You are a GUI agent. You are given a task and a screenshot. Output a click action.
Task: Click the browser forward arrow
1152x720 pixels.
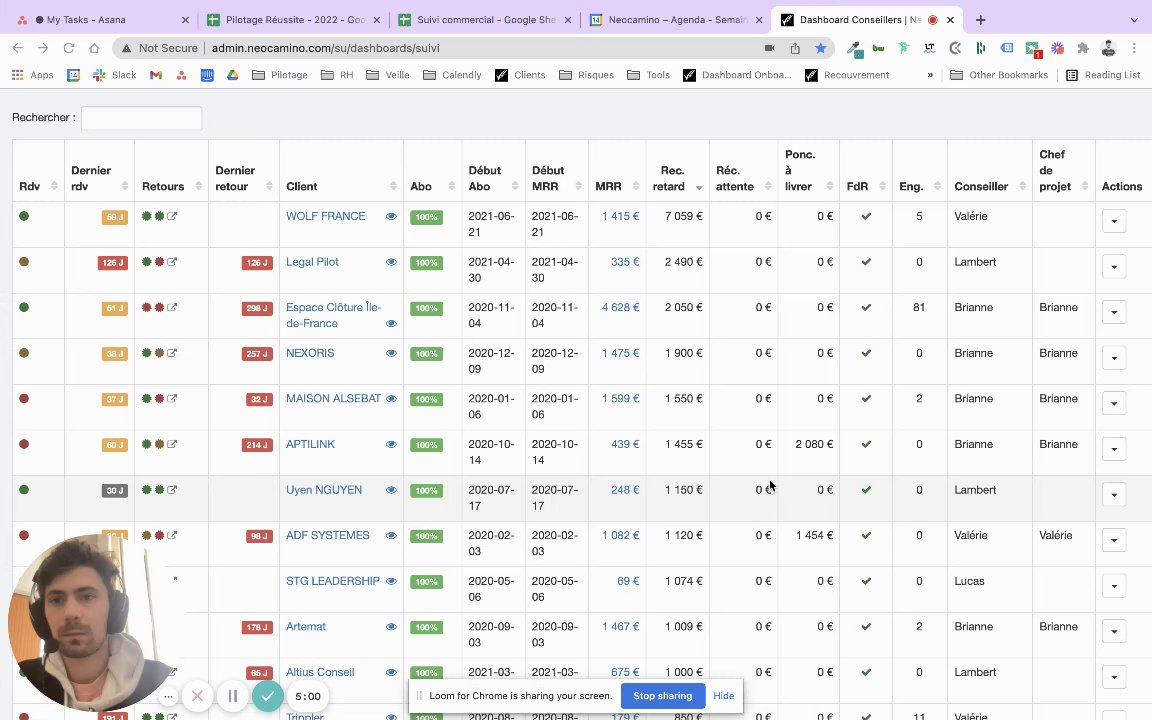[43, 48]
